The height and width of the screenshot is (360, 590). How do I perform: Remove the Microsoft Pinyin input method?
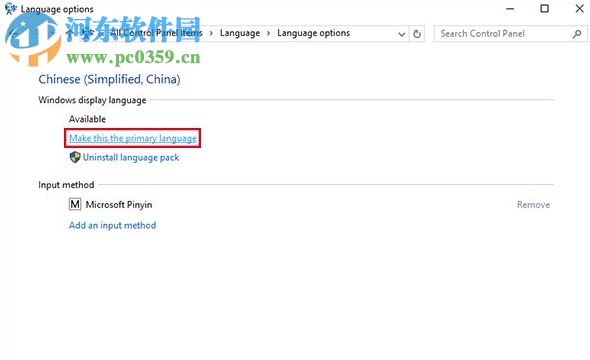click(x=533, y=205)
